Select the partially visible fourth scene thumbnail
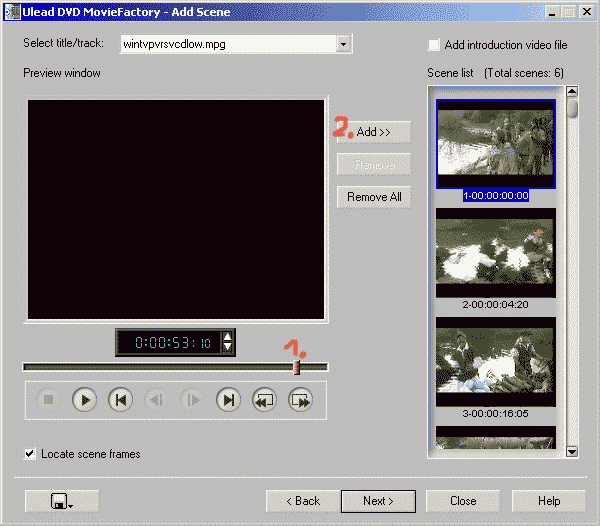The width and height of the screenshot is (600, 526). [496, 437]
